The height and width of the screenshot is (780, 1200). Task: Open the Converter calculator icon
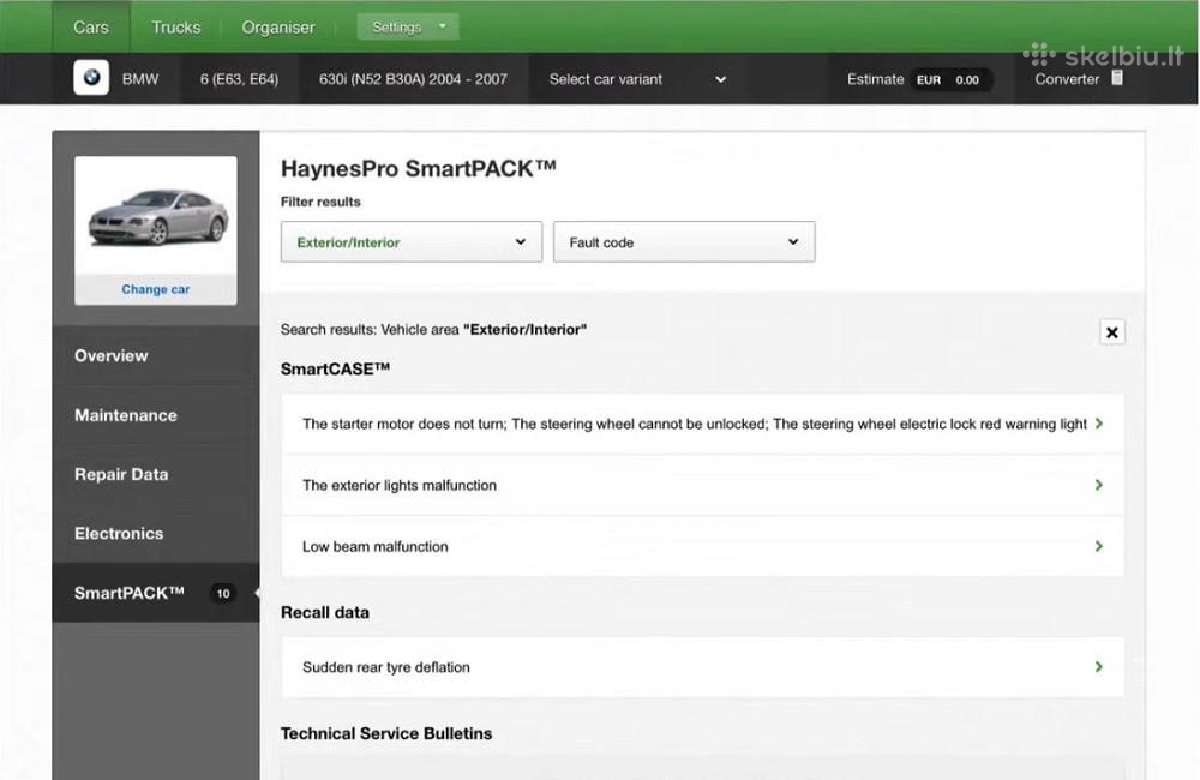1117,78
